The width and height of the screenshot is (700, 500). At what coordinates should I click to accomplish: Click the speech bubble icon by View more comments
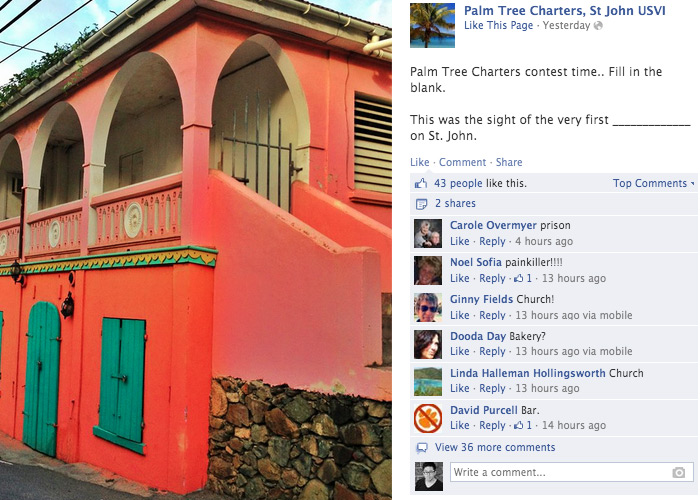coord(421,447)
